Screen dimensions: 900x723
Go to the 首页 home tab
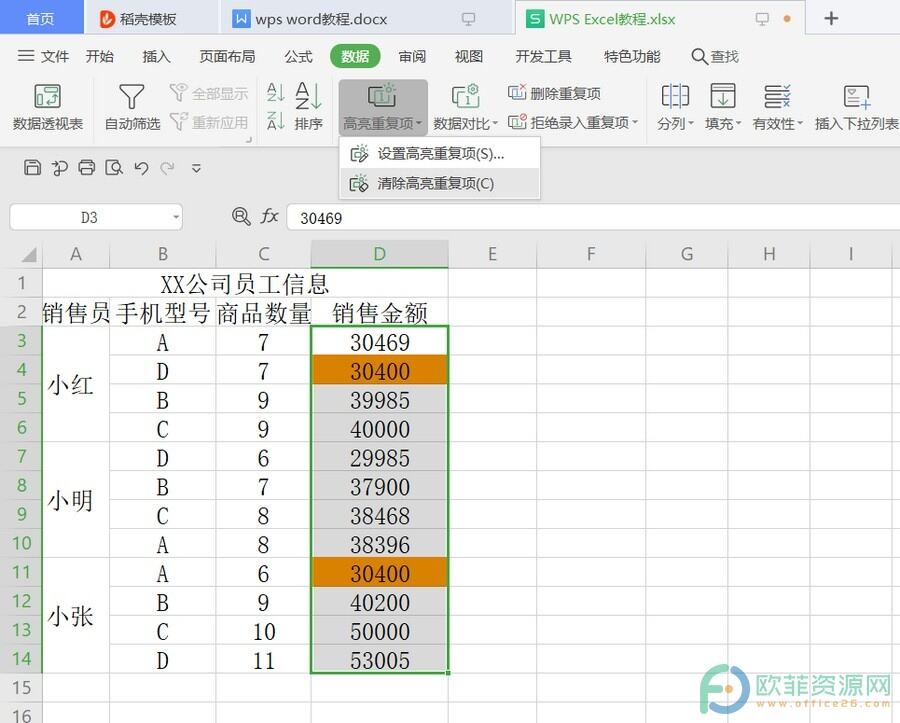pyautogui.click(x=41, y=18)
